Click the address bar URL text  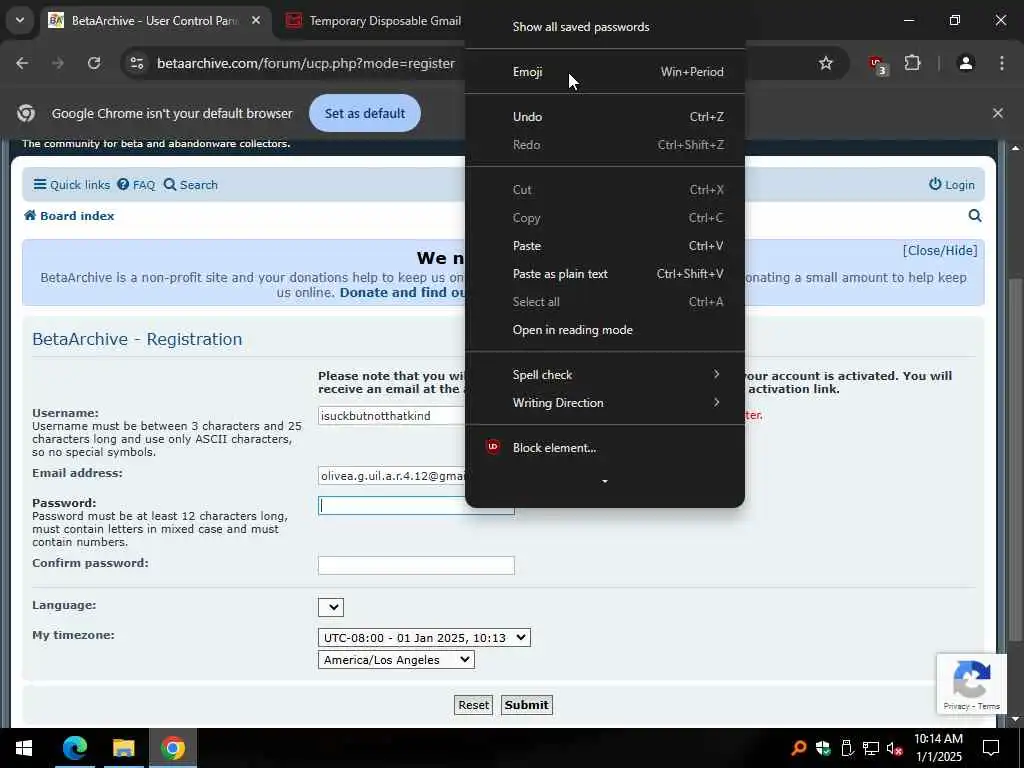pos(306,63)
